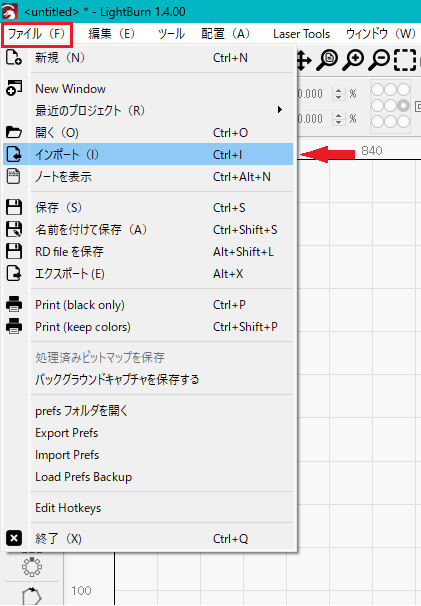Click the upper percent field stepper arrows

click(x=338, y=94)
